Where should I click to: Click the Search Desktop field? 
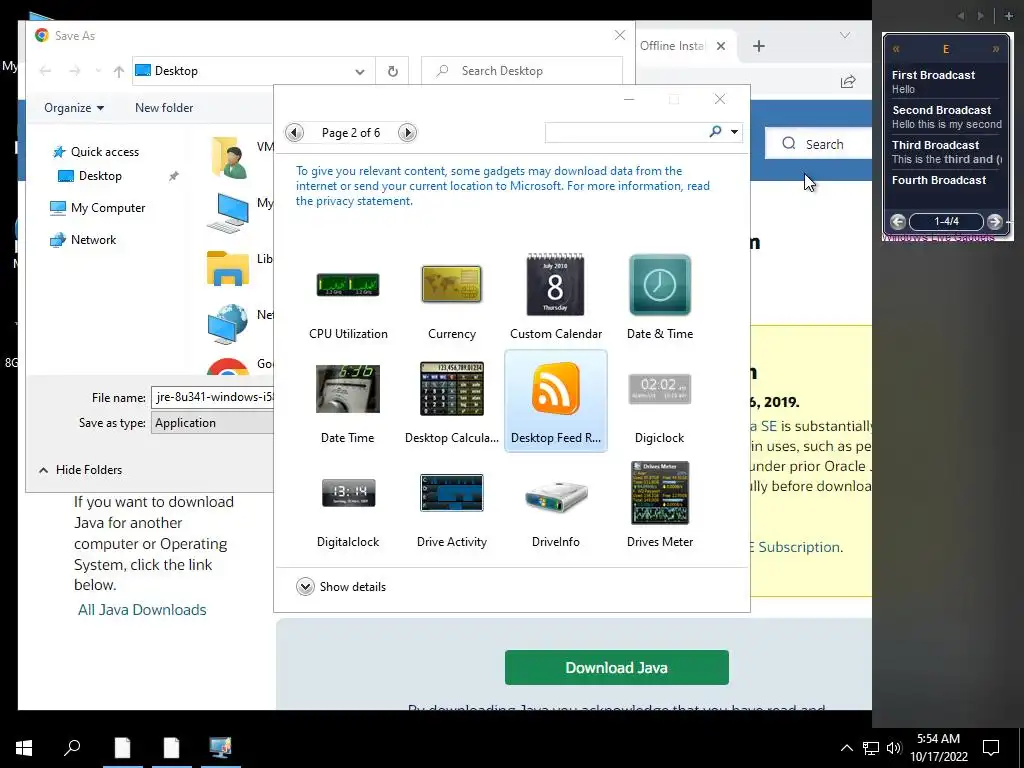click(522, 71)
